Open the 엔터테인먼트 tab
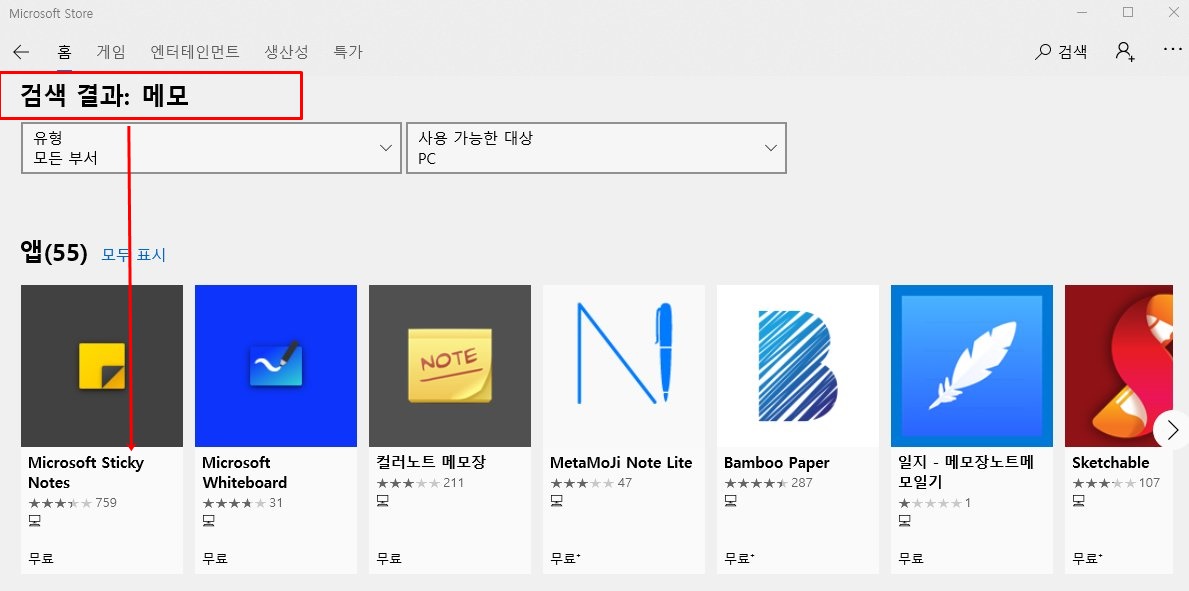The width and height of the screenshot is (1189, 591). pyautogui.click(x=195, y=52)
